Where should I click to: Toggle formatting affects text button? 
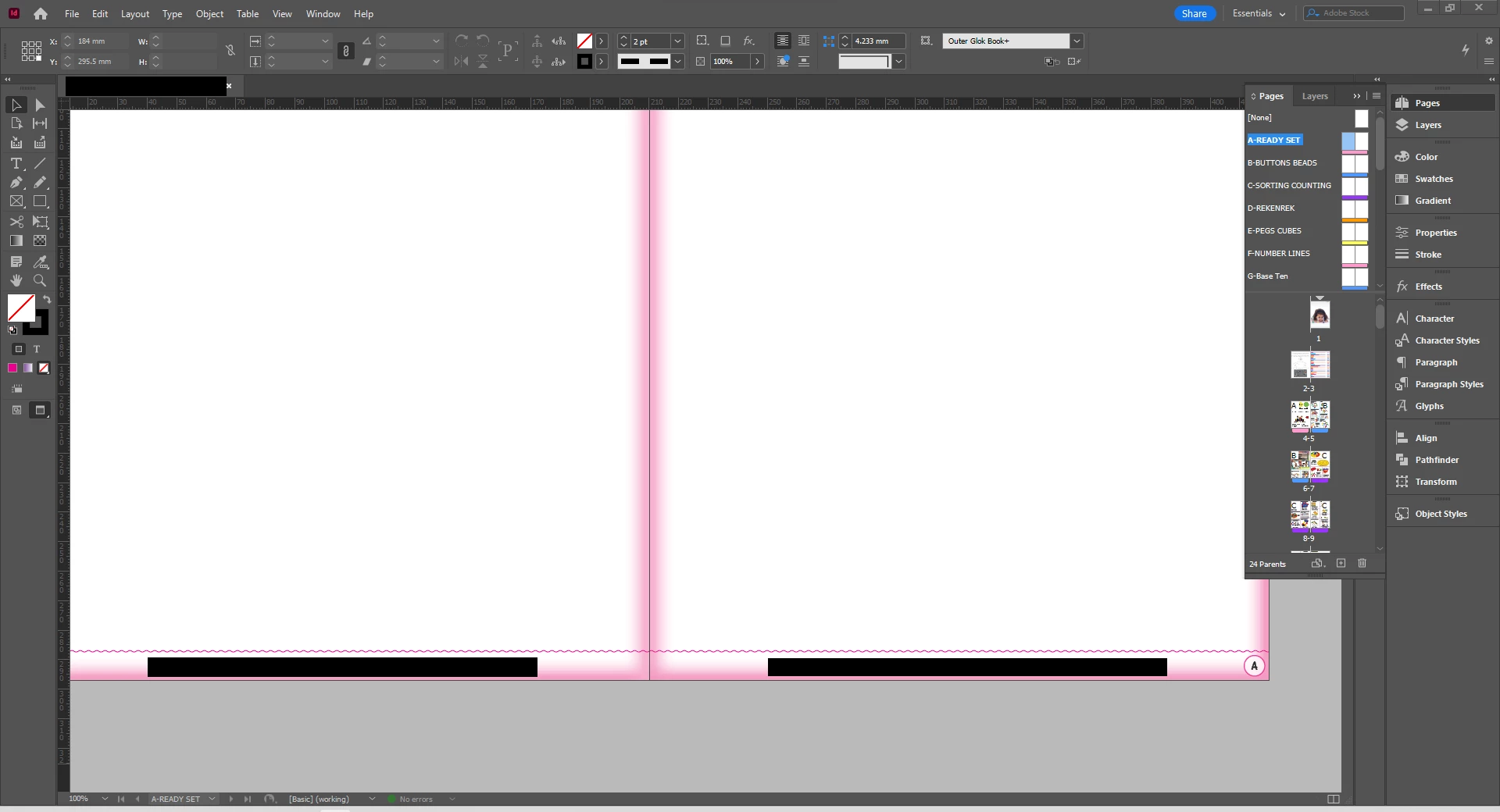coord(37,349)
